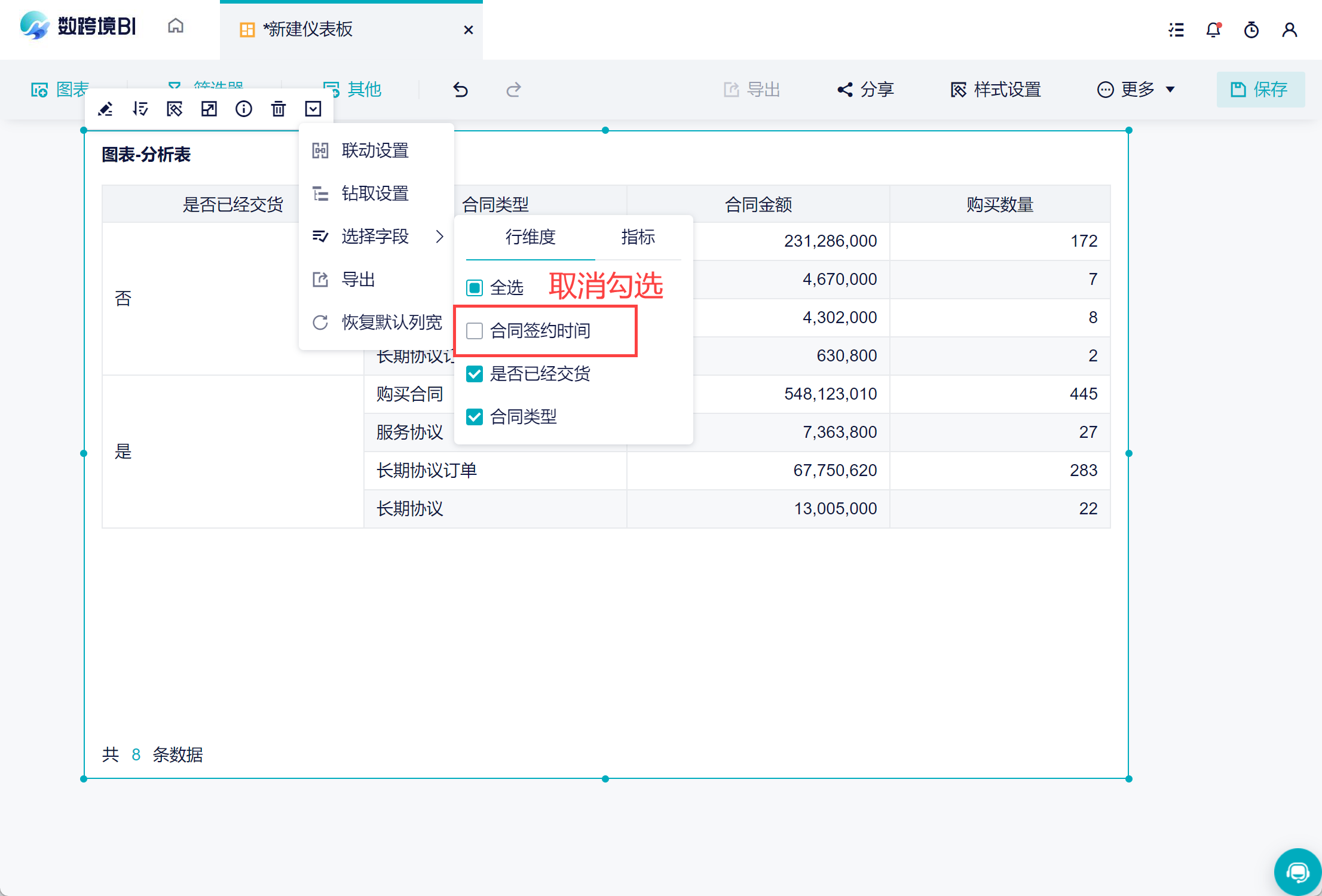Screen dimensions: 1322x896
Task: Expand the 选择字段 submenu arrow
Action: tap(440, 237)
